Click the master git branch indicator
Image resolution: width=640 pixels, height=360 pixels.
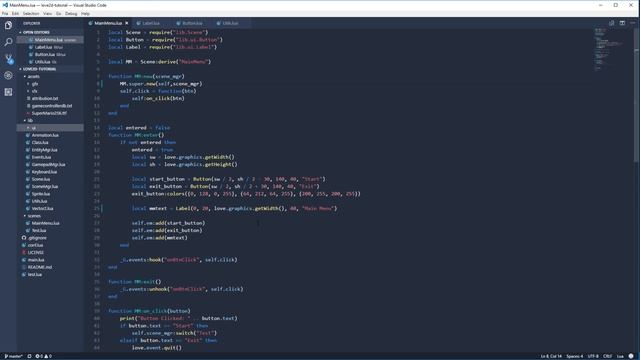(13, 356)
